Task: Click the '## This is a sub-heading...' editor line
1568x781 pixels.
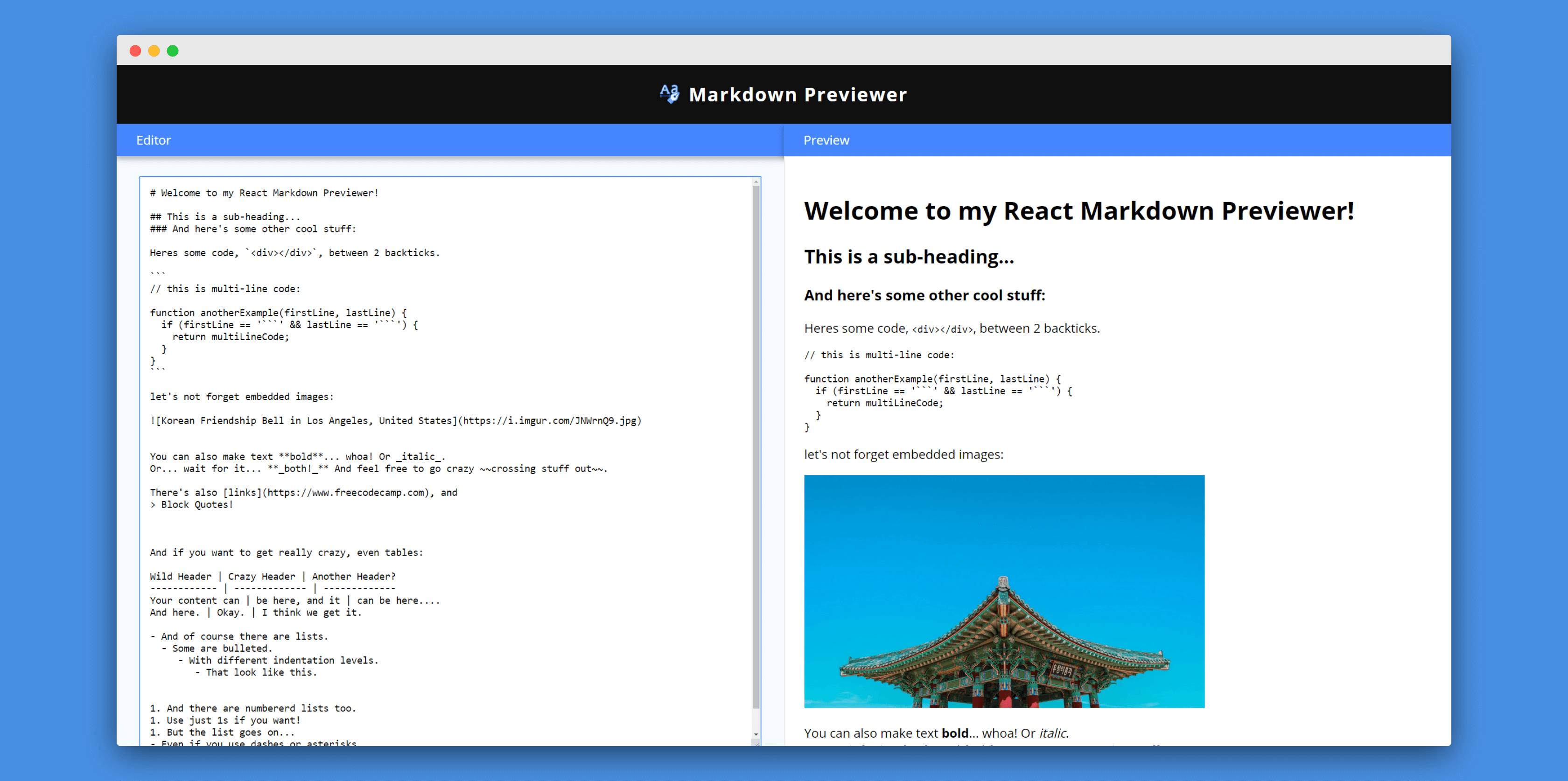Action: click(x=225, y=216)
